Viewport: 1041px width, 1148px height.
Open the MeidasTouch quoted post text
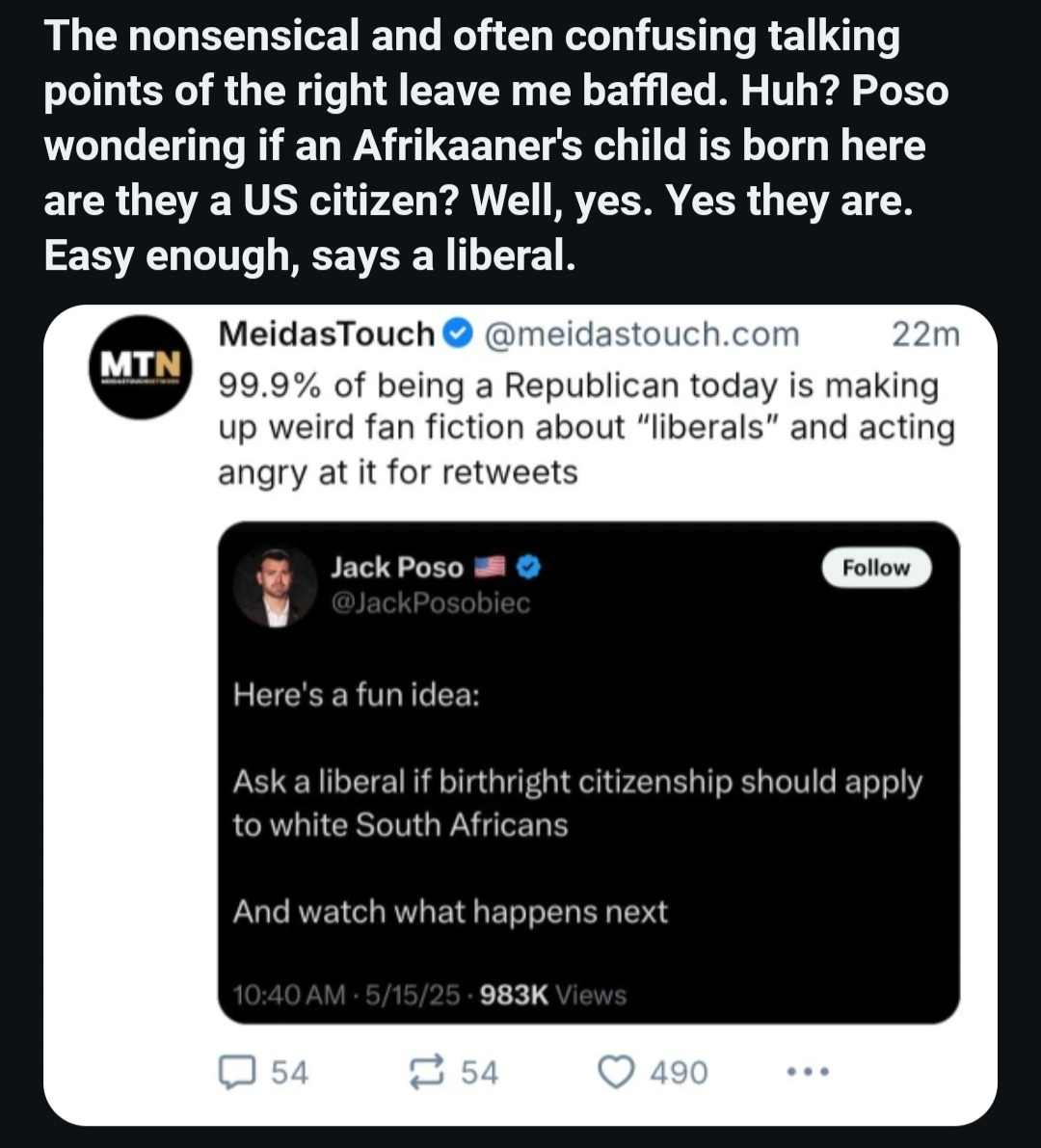pos(586,428)
